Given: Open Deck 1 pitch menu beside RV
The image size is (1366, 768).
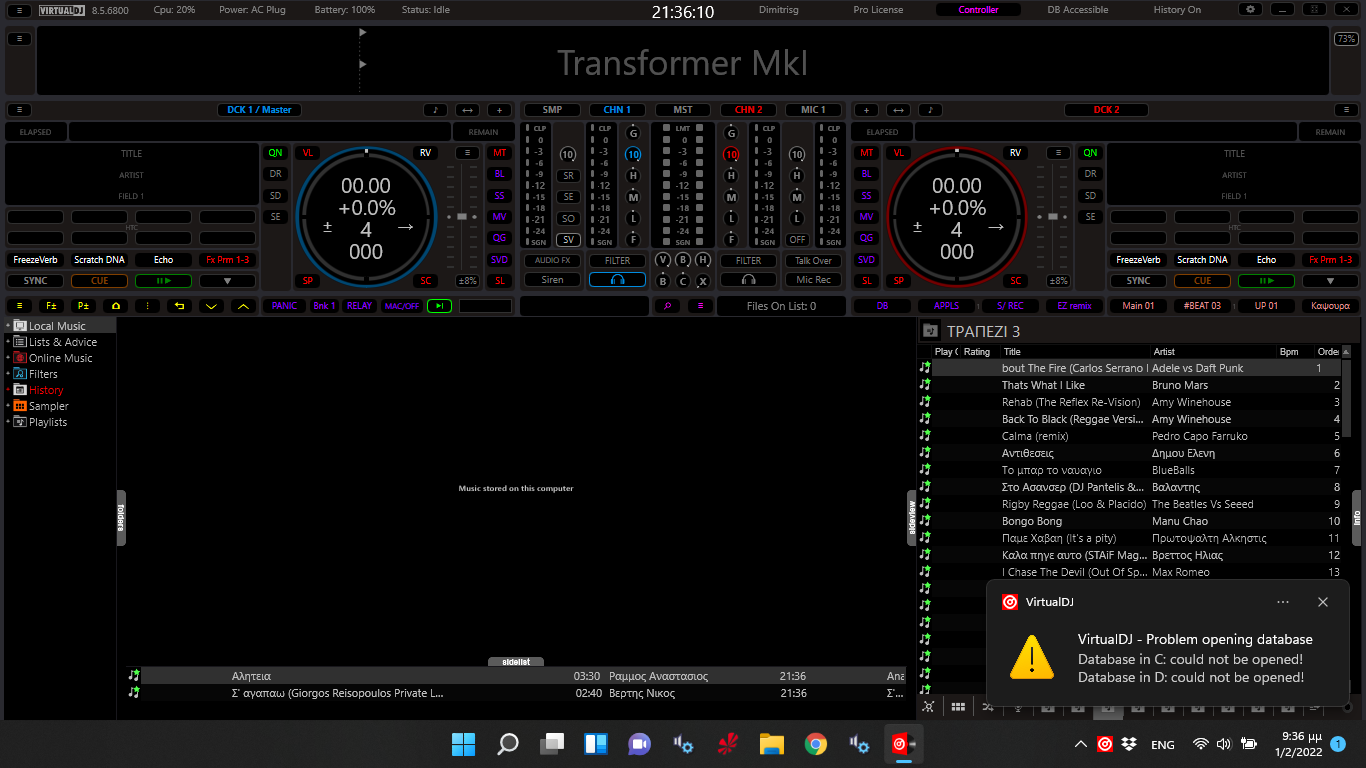Looking at the screenshot, I should point(467,153).
